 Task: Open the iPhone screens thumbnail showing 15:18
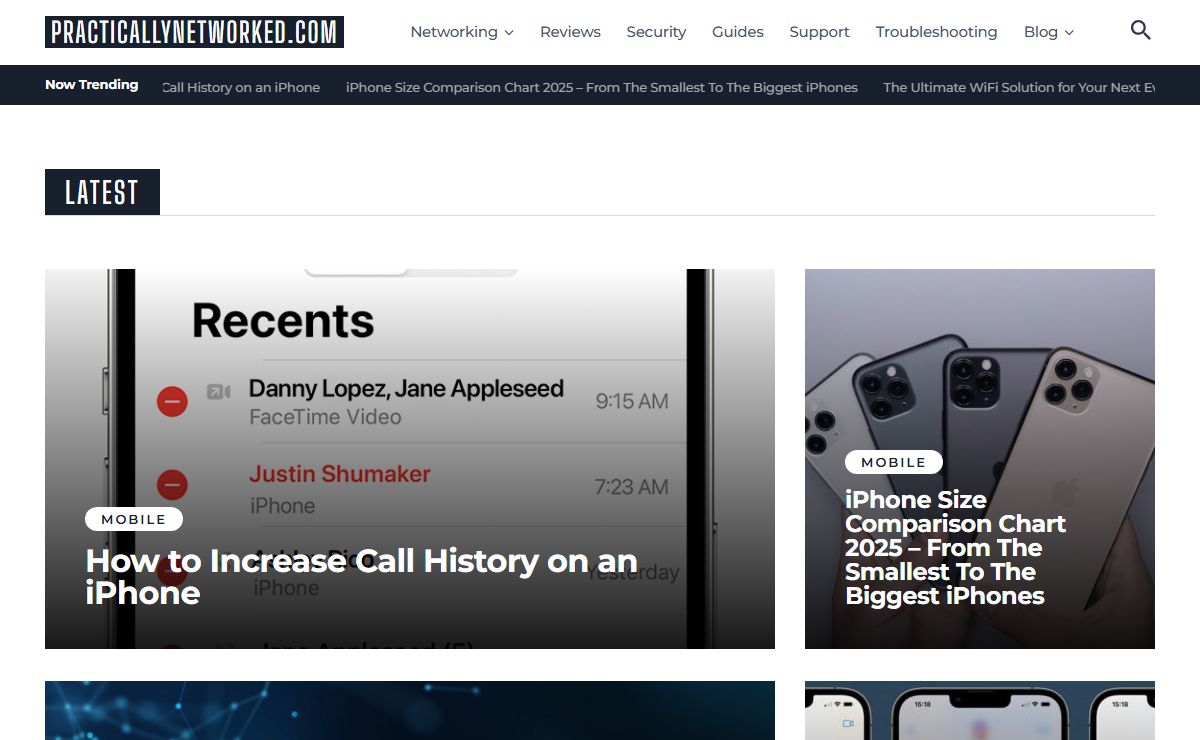coord(980,710)
